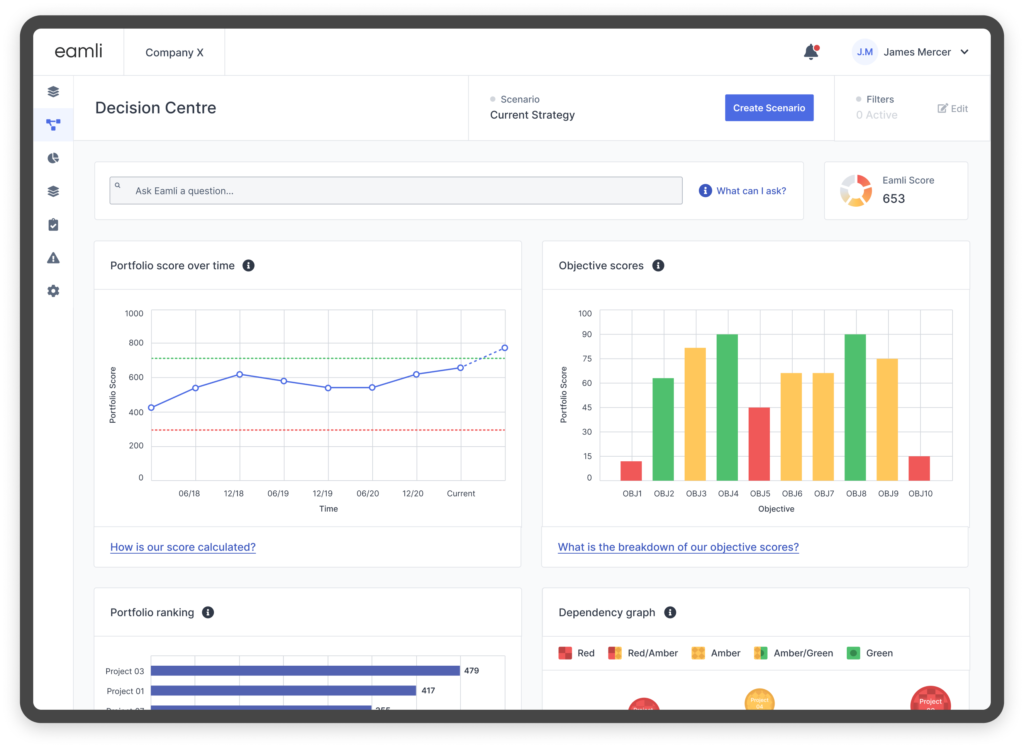Select the Company X tab
The height and width of the screenshot is (748, 1024).
tap(174, 52)
